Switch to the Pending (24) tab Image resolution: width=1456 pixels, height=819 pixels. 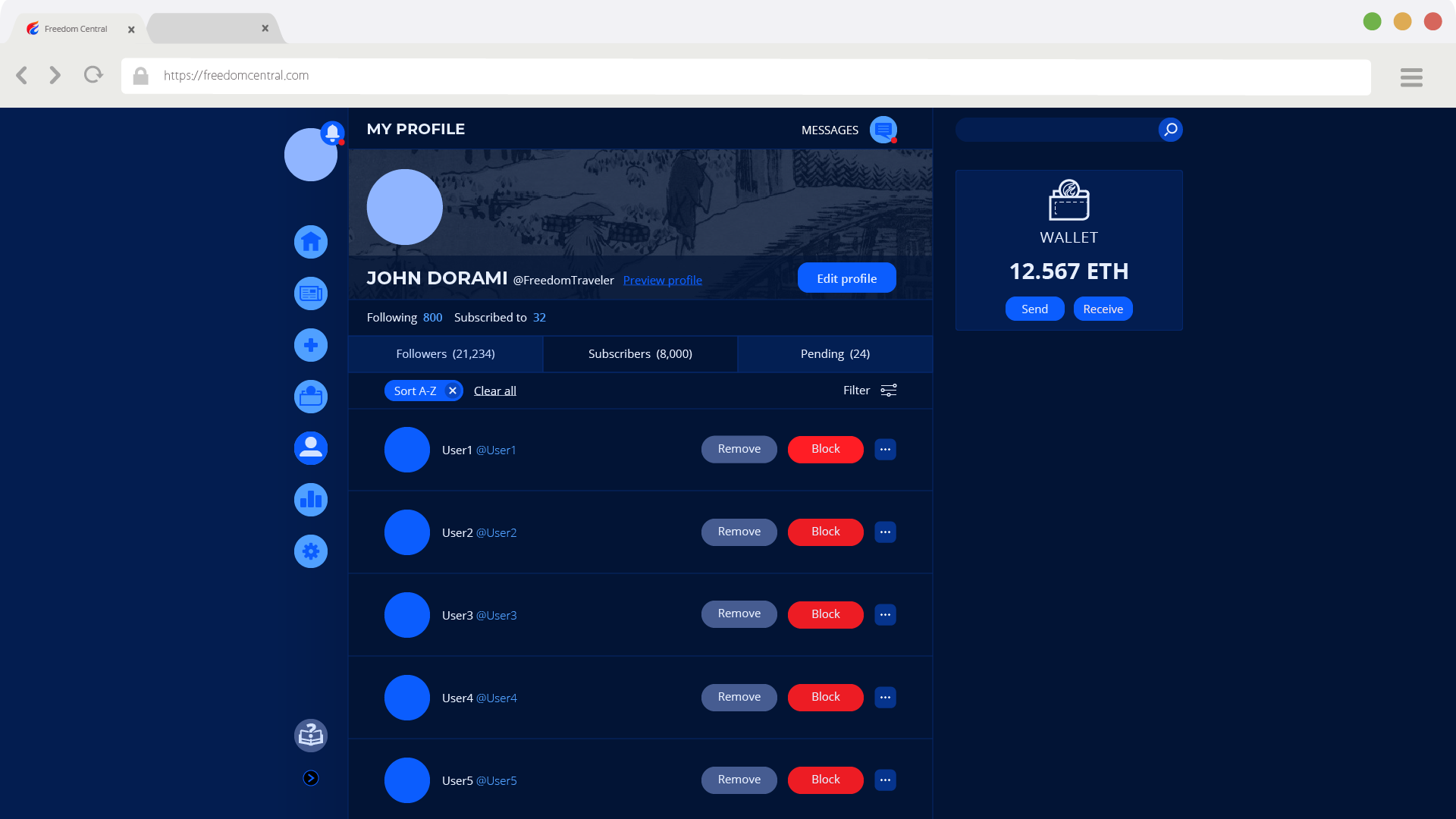point(835,354)
